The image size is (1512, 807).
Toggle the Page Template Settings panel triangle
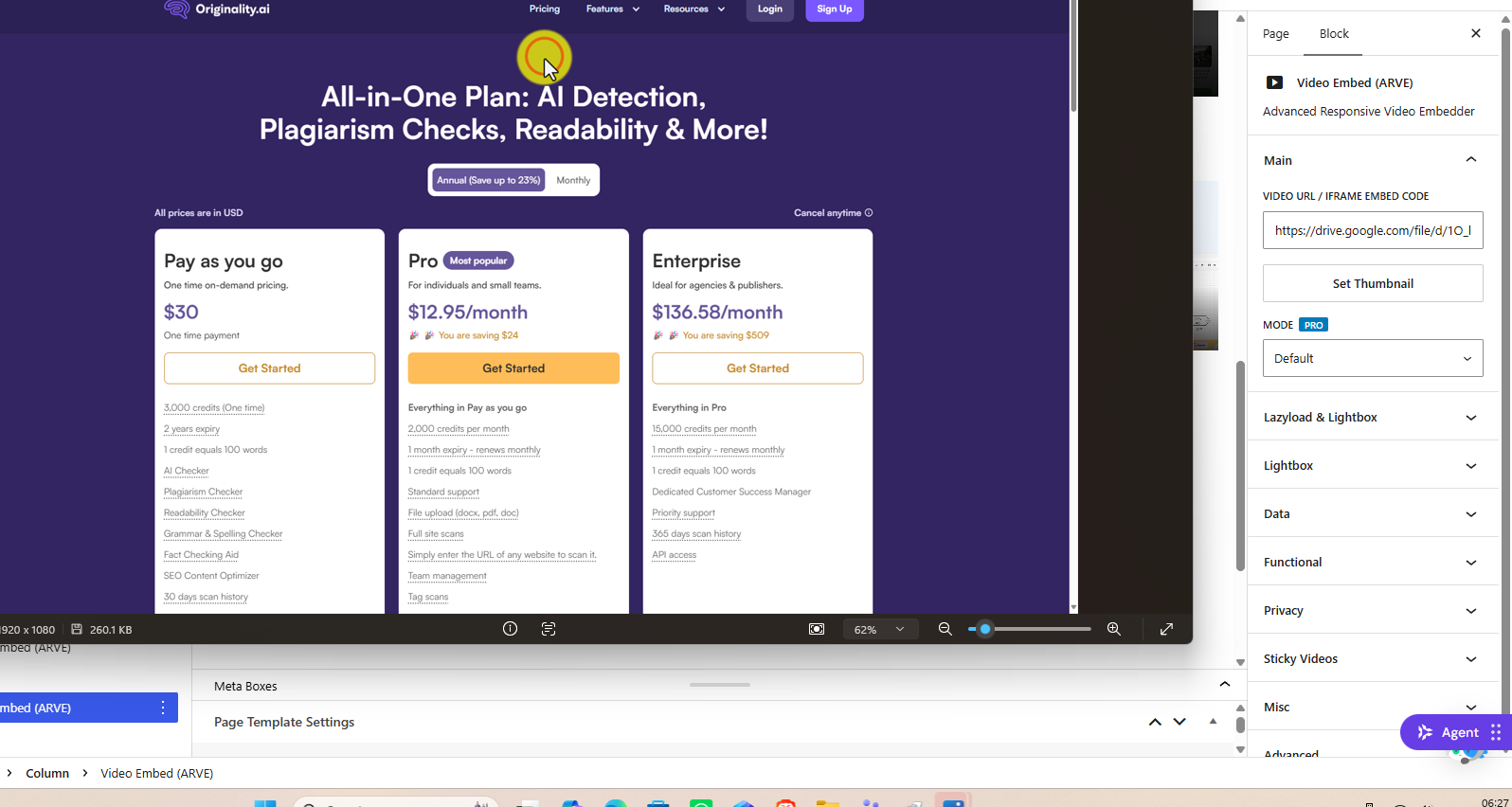(1213, 722)
